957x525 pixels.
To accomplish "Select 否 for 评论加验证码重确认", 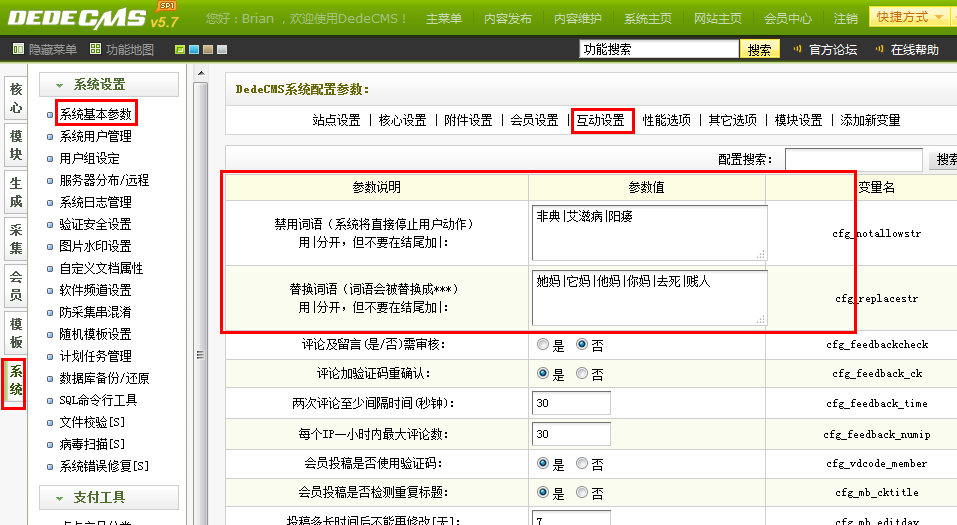I will click(582, 373).
